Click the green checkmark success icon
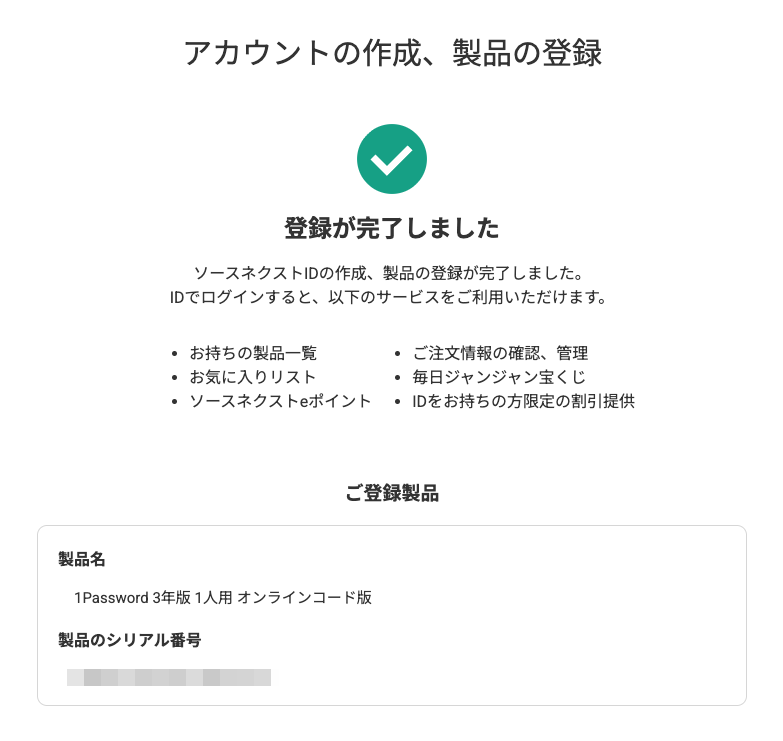Viewport: 783px width, 741px height. 392,159
